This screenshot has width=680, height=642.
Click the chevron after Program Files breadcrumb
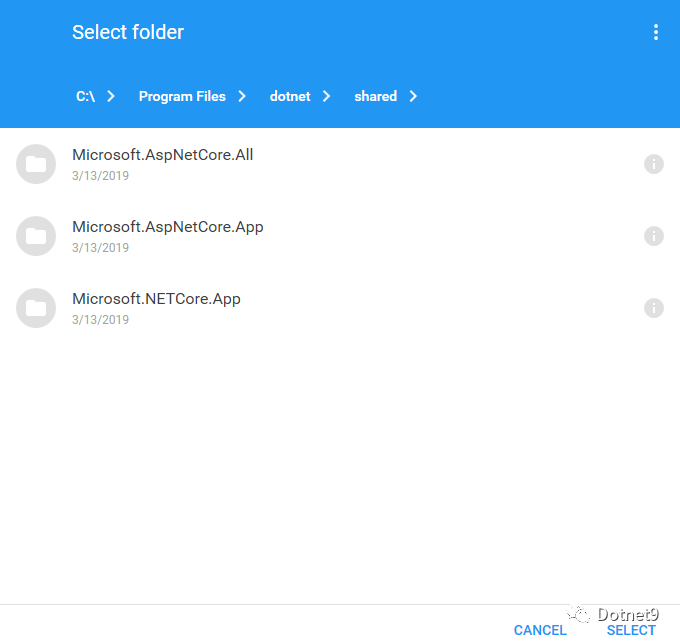pyautogui.click(x=242, y=96)
